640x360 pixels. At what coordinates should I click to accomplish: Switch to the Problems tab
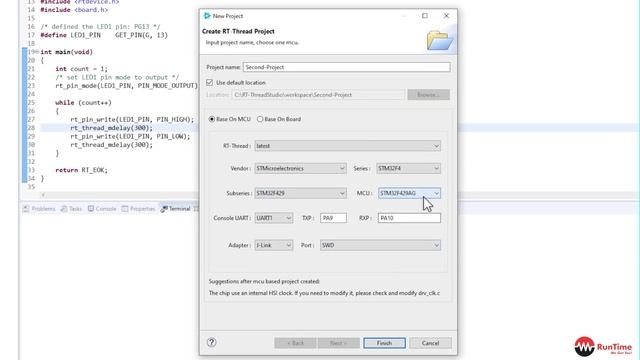click(39, 209)
